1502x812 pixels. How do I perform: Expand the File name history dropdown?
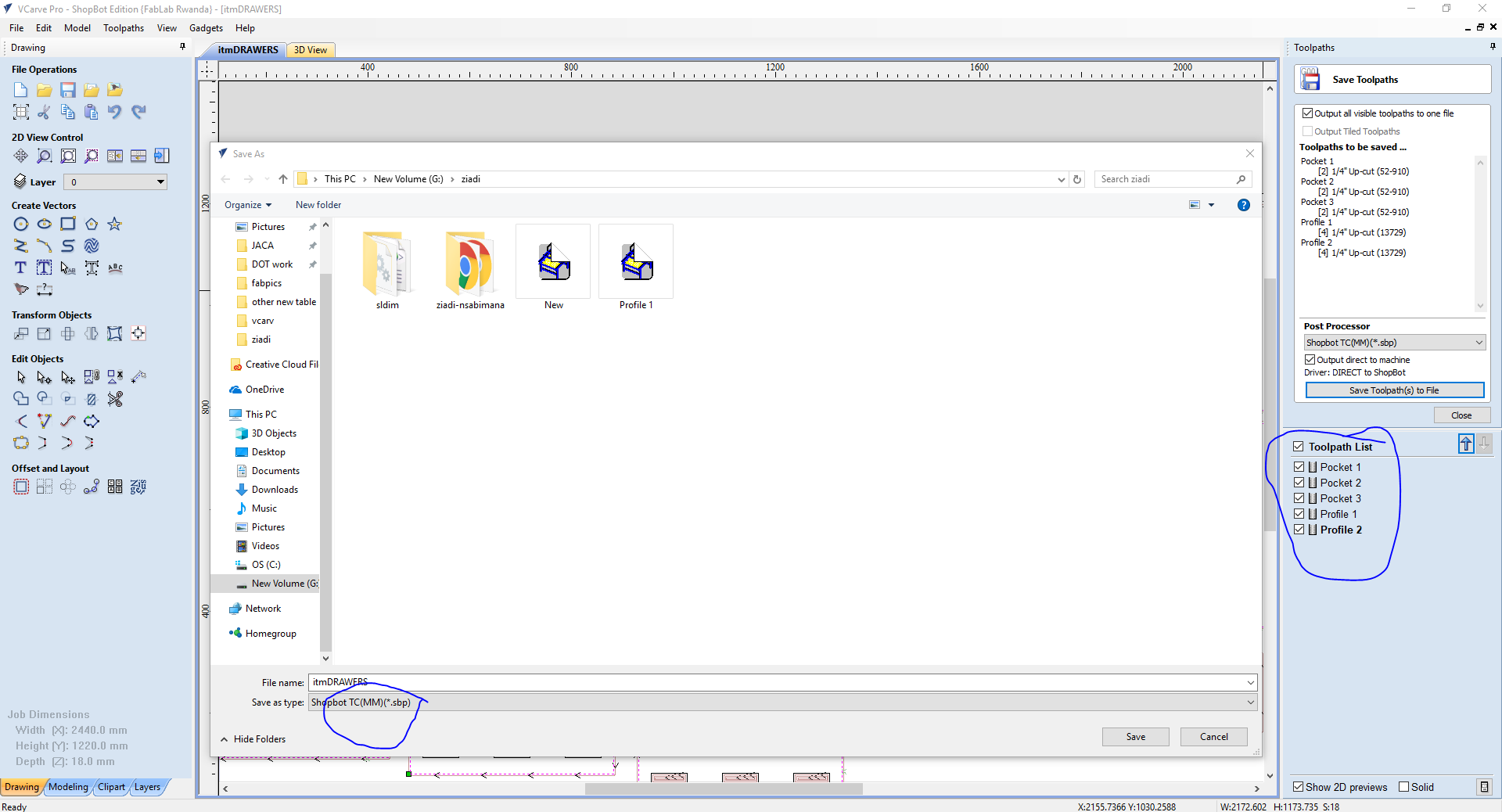pos(1250,683)
